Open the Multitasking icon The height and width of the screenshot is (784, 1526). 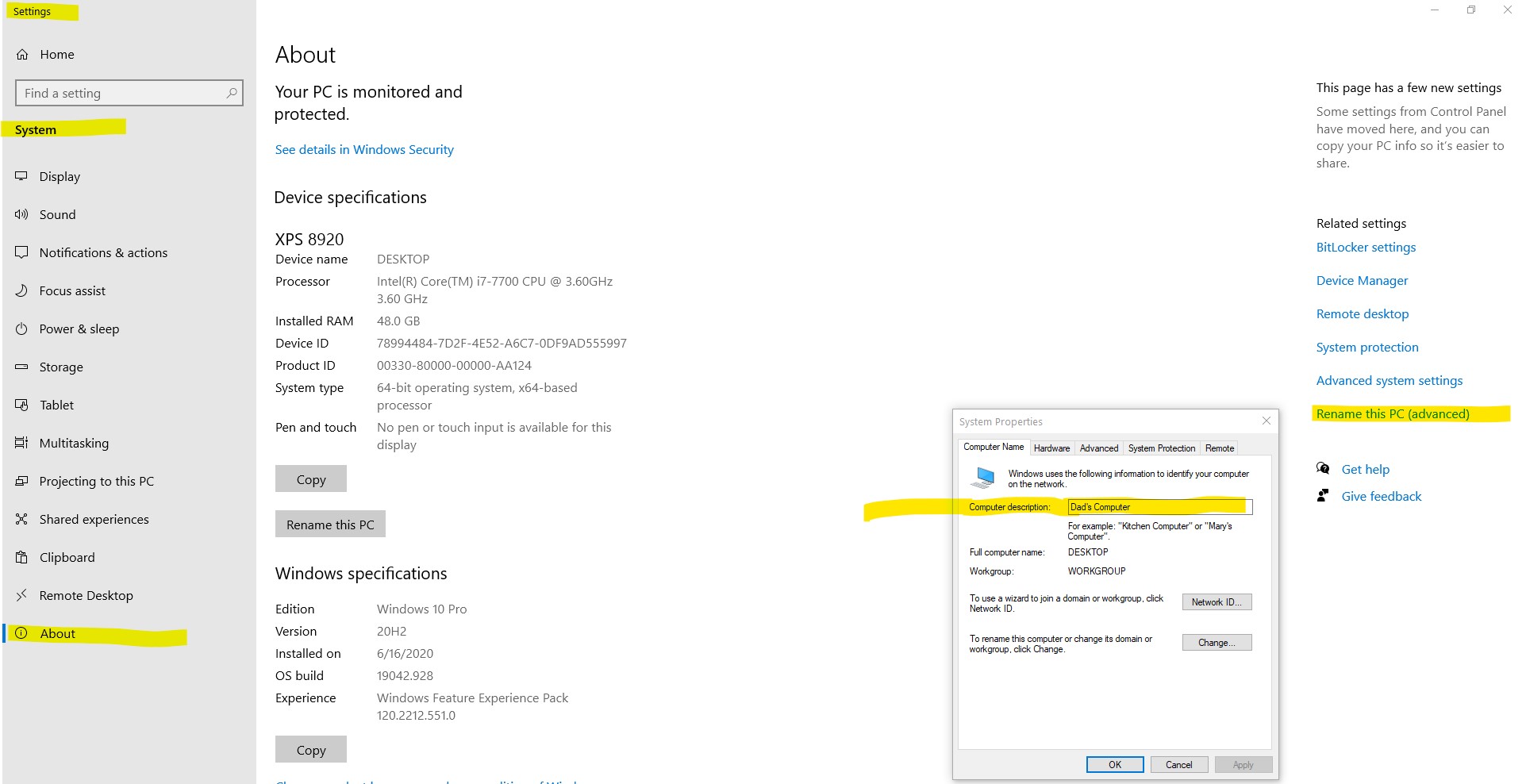21,443
